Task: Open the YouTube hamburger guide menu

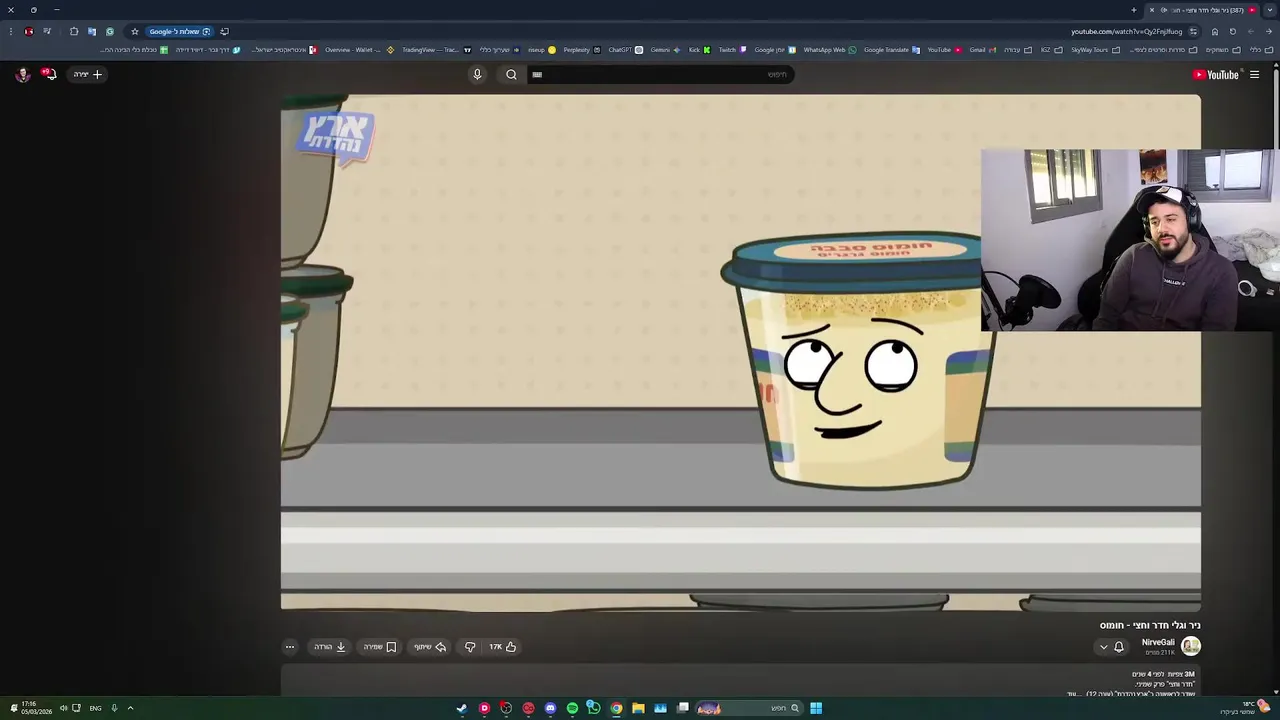Action: pos(1254,74)
